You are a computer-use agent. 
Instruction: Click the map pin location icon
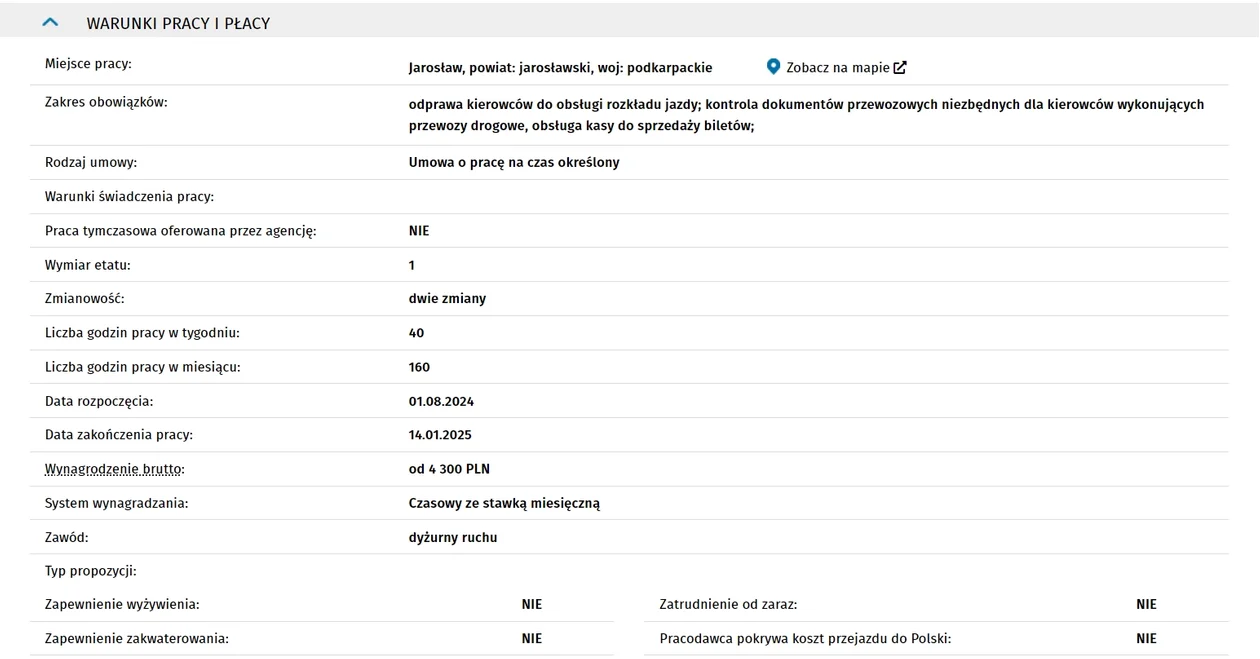(x=773, y=67)
